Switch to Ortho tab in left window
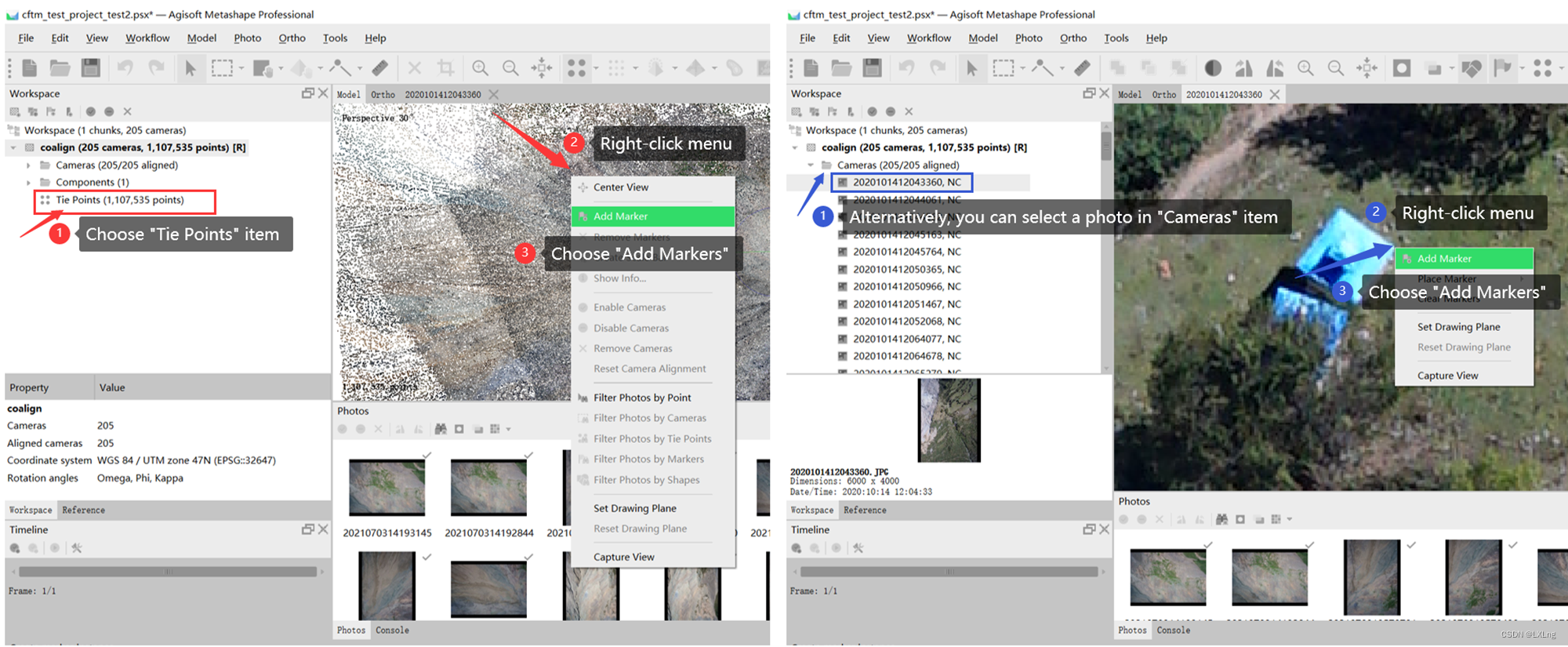The height and width of the screenshot is (647, 1568). pos(383,95)
